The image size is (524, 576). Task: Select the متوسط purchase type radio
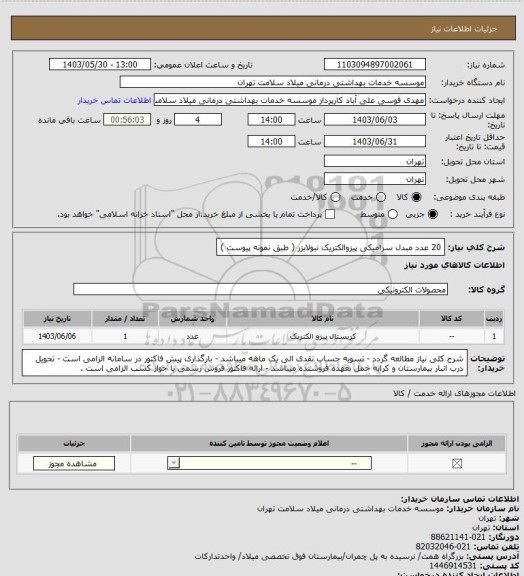(393, 214)
